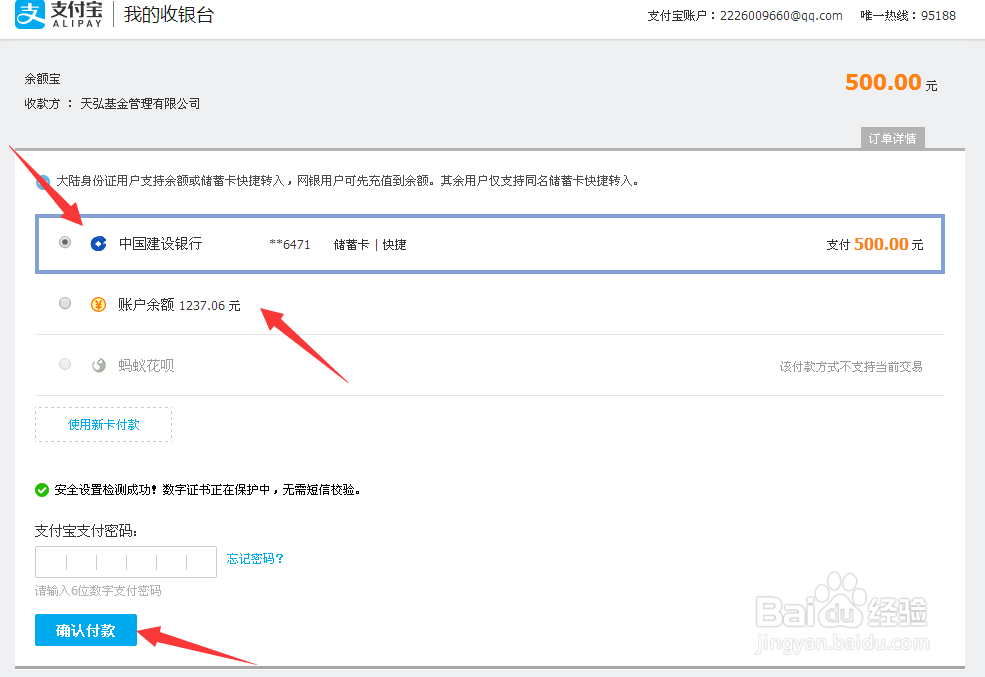Screen dimensions: 985x677
Task: Click the yellow yuan icon beside 账户余额
Action: 98,304
